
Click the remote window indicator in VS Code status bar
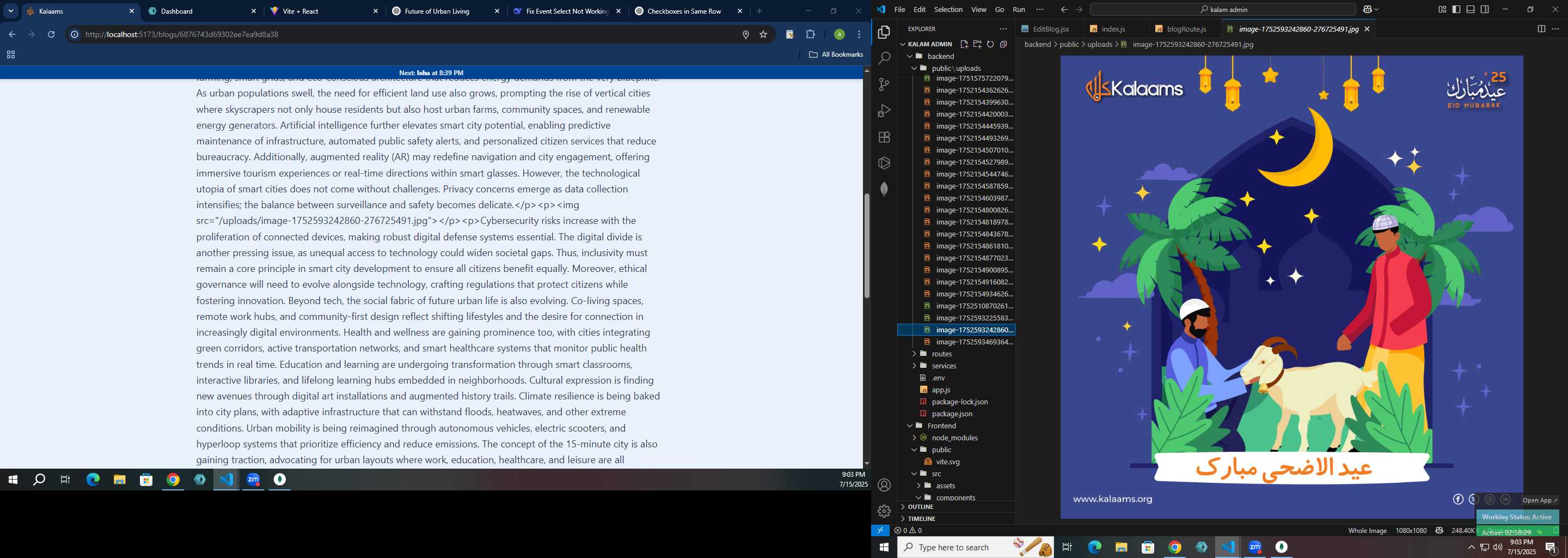click(x=880, y=531)
